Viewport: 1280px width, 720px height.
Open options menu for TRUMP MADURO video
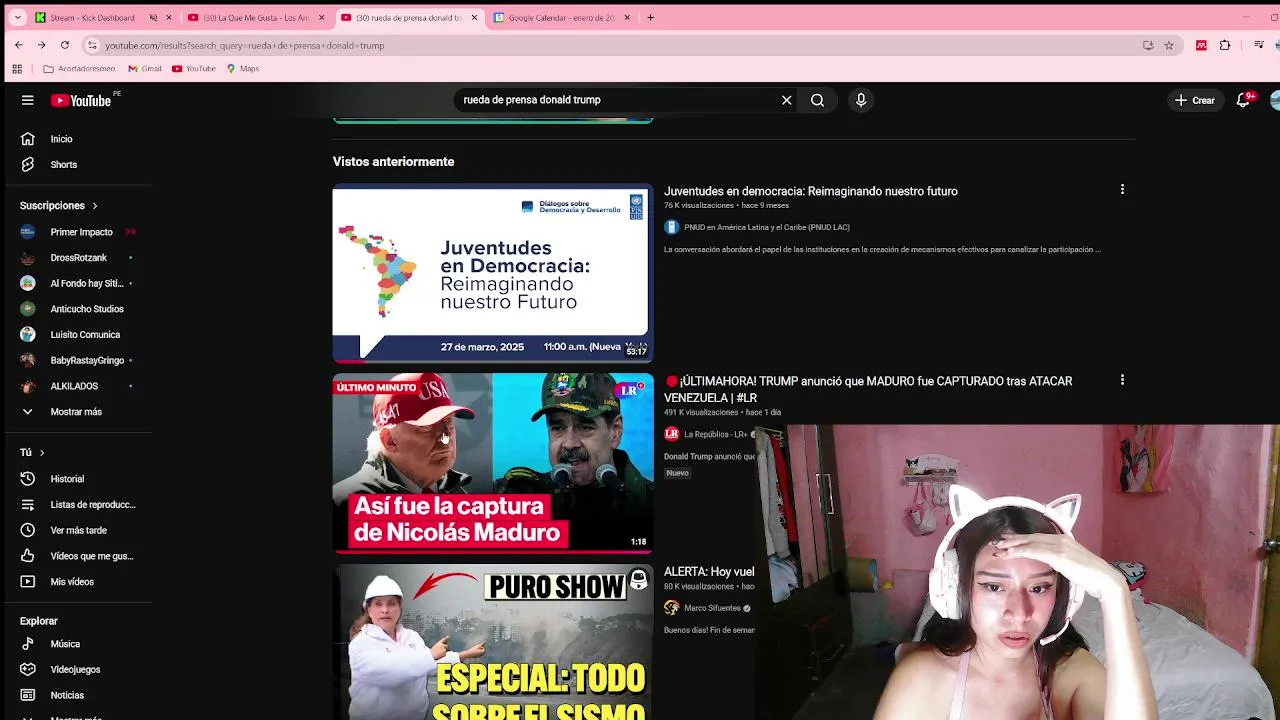pos(1122,380)
